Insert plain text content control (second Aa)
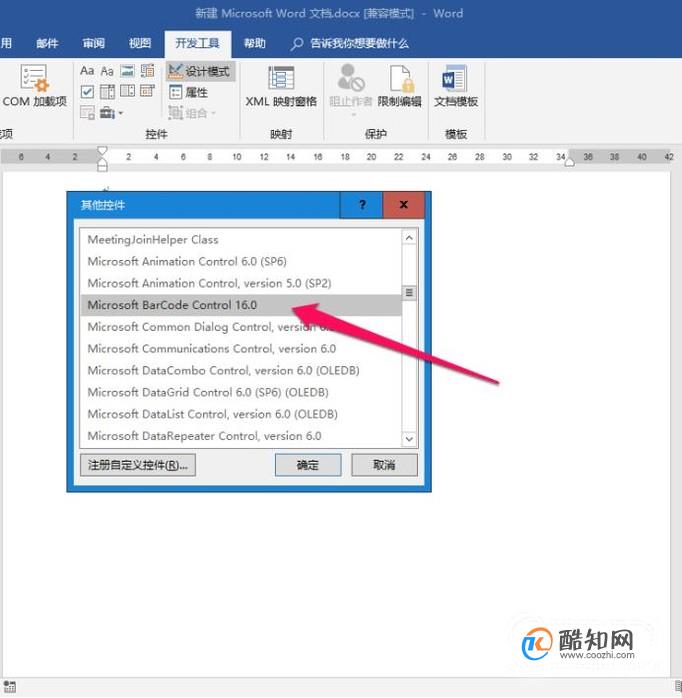682x698 pixels. coord(107,71)
